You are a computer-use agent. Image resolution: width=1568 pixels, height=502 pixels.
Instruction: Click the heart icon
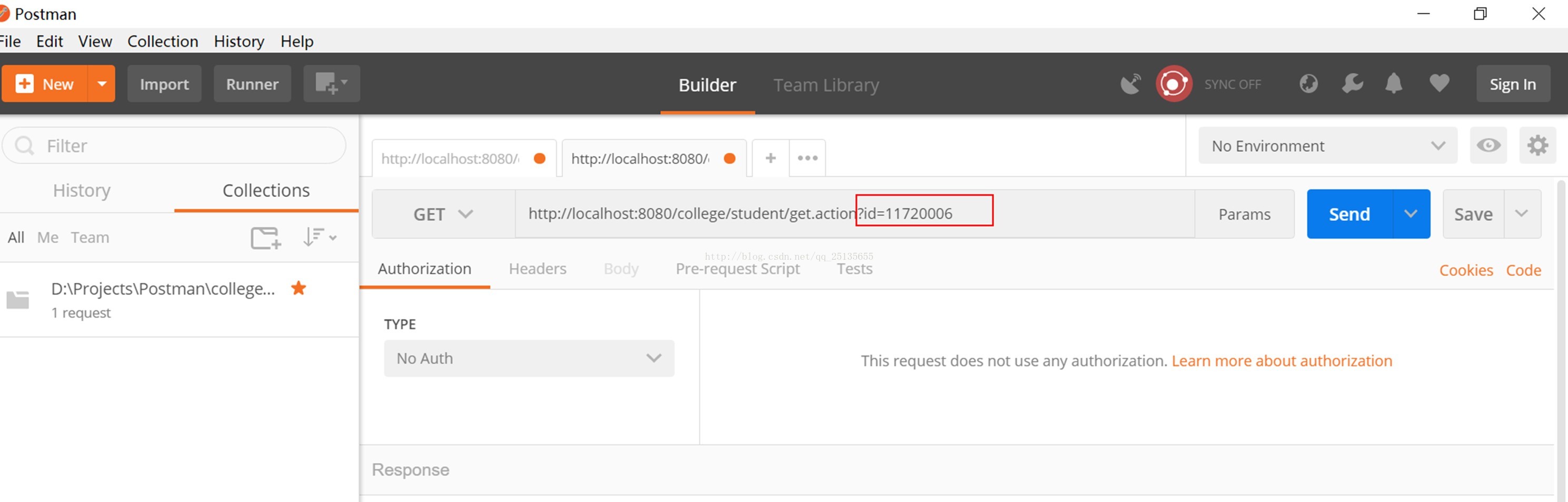tap(1439, 83)
